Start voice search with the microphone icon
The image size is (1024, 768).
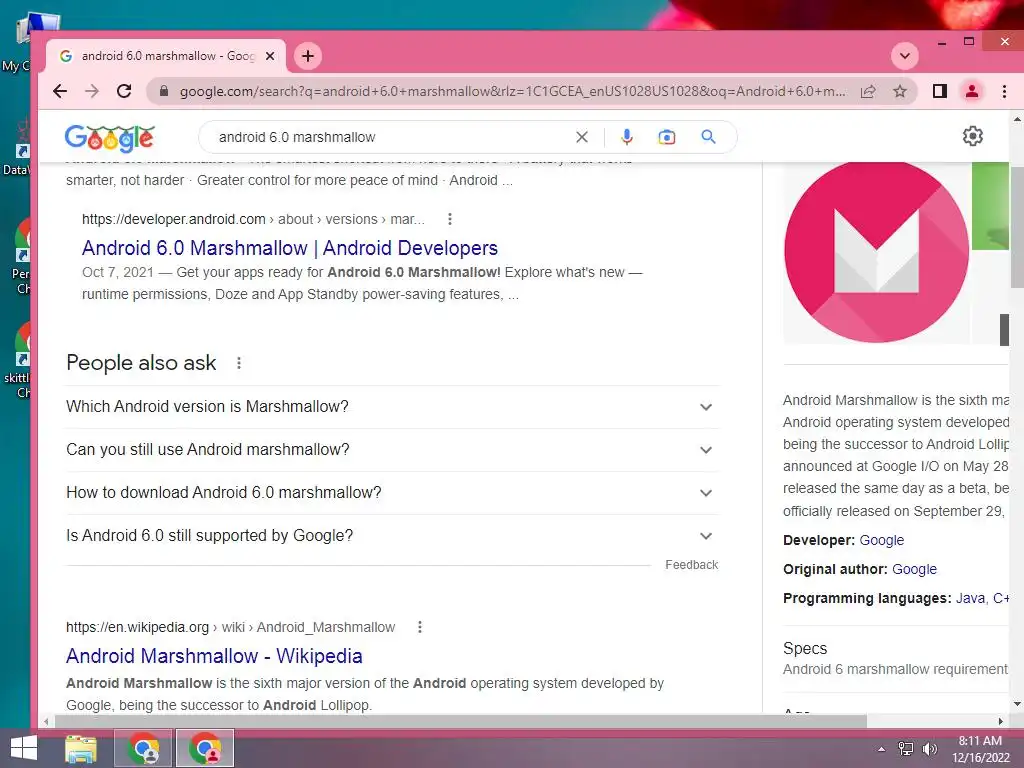627,137
